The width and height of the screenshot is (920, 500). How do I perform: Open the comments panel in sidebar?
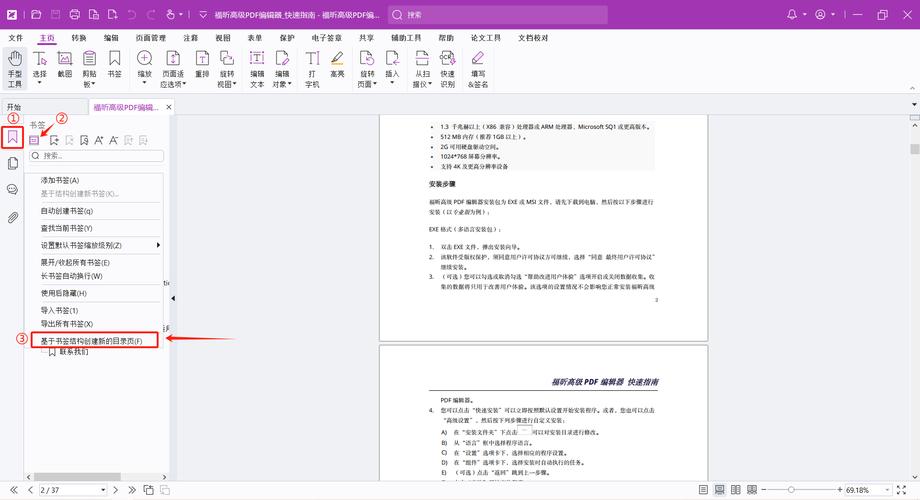12,190
